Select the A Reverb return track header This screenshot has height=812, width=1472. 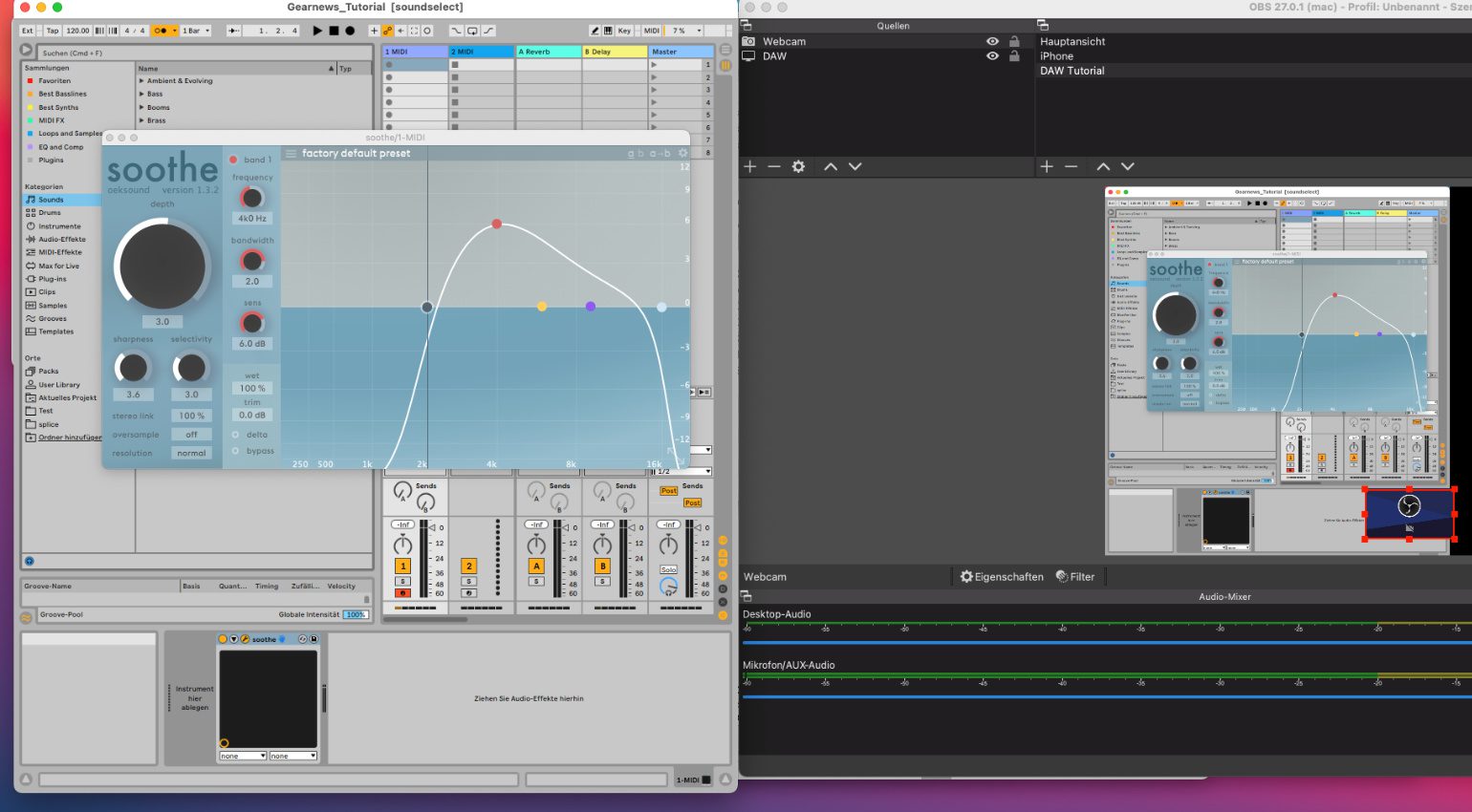(x=549, y=52)
